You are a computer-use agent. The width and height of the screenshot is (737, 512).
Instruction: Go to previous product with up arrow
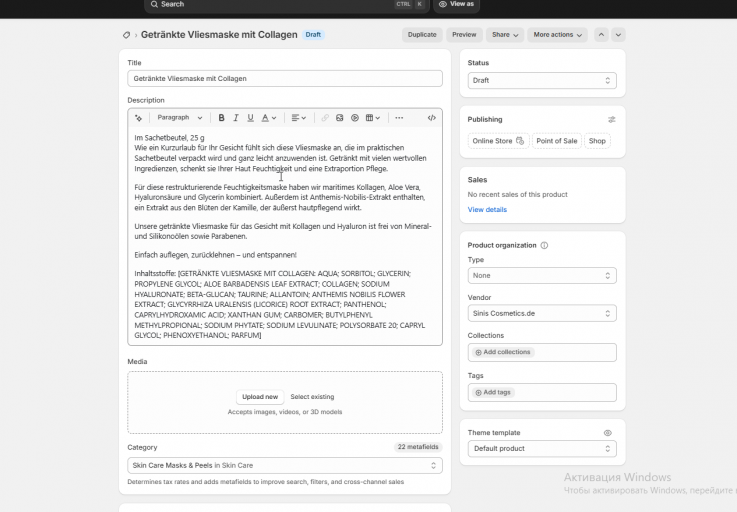coord(601,35)
